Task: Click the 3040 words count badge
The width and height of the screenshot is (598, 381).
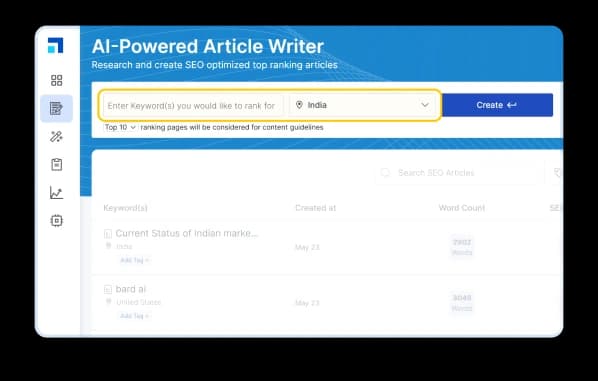Action: [462, 302]
